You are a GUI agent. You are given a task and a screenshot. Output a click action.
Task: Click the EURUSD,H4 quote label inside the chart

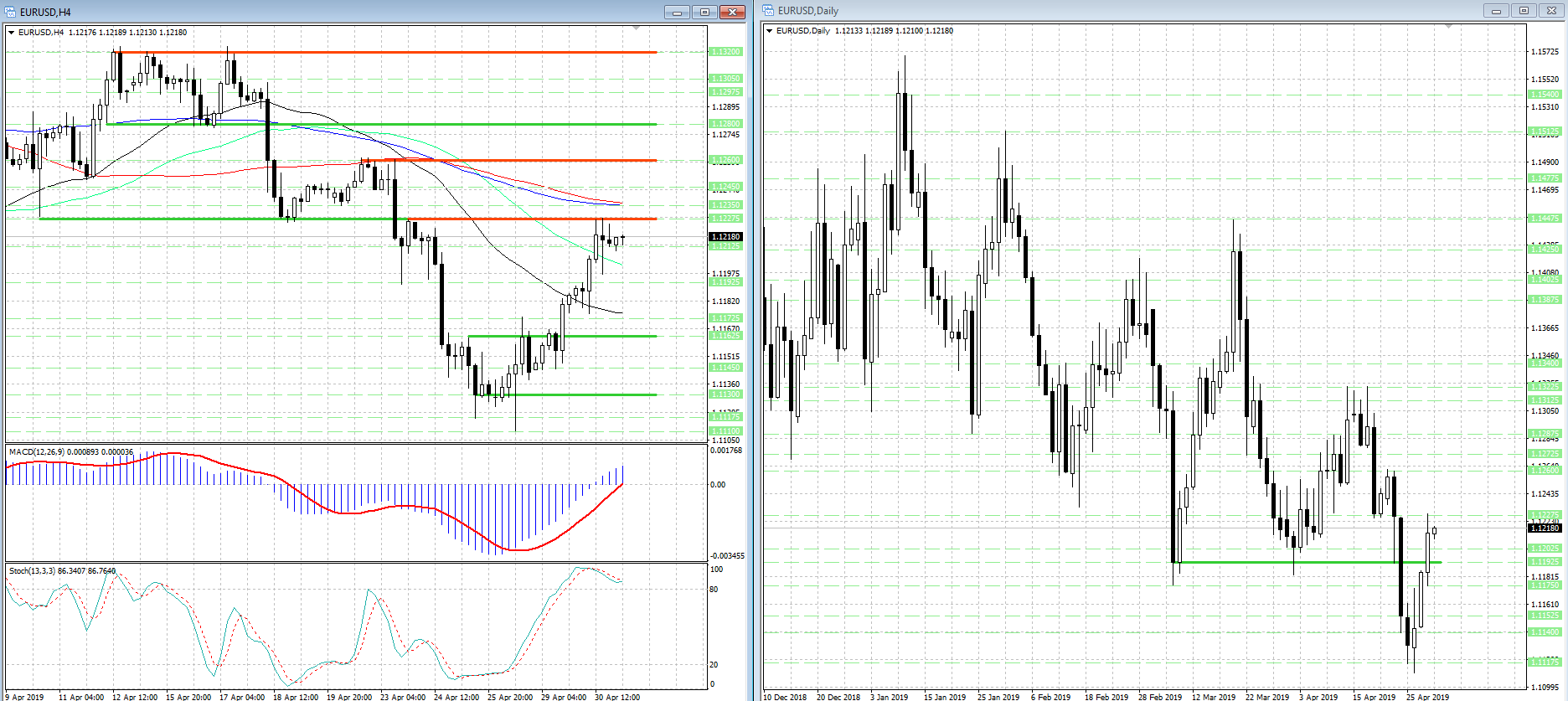coord(102,33)
